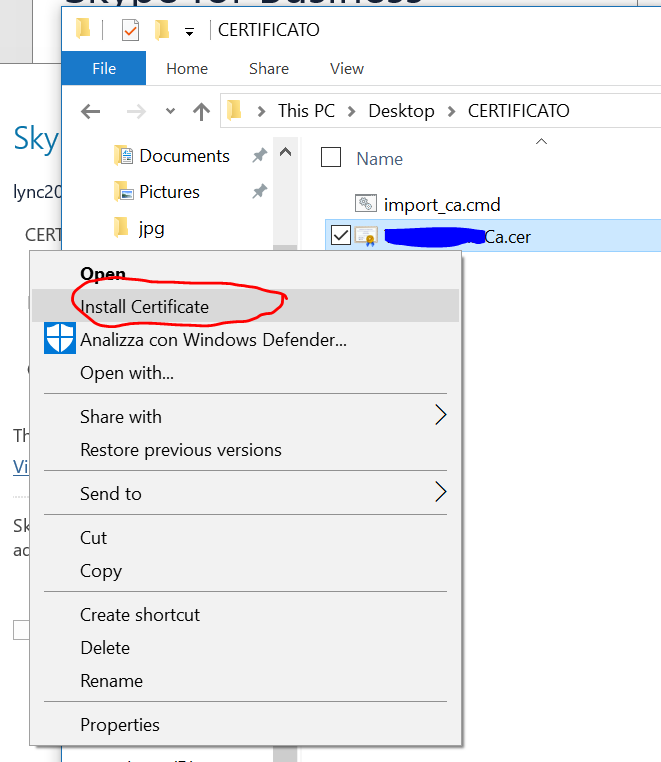Select Desktop in the address breadcrumb
This screenshot has width=661, height=762.
click(x=401, y=111)
